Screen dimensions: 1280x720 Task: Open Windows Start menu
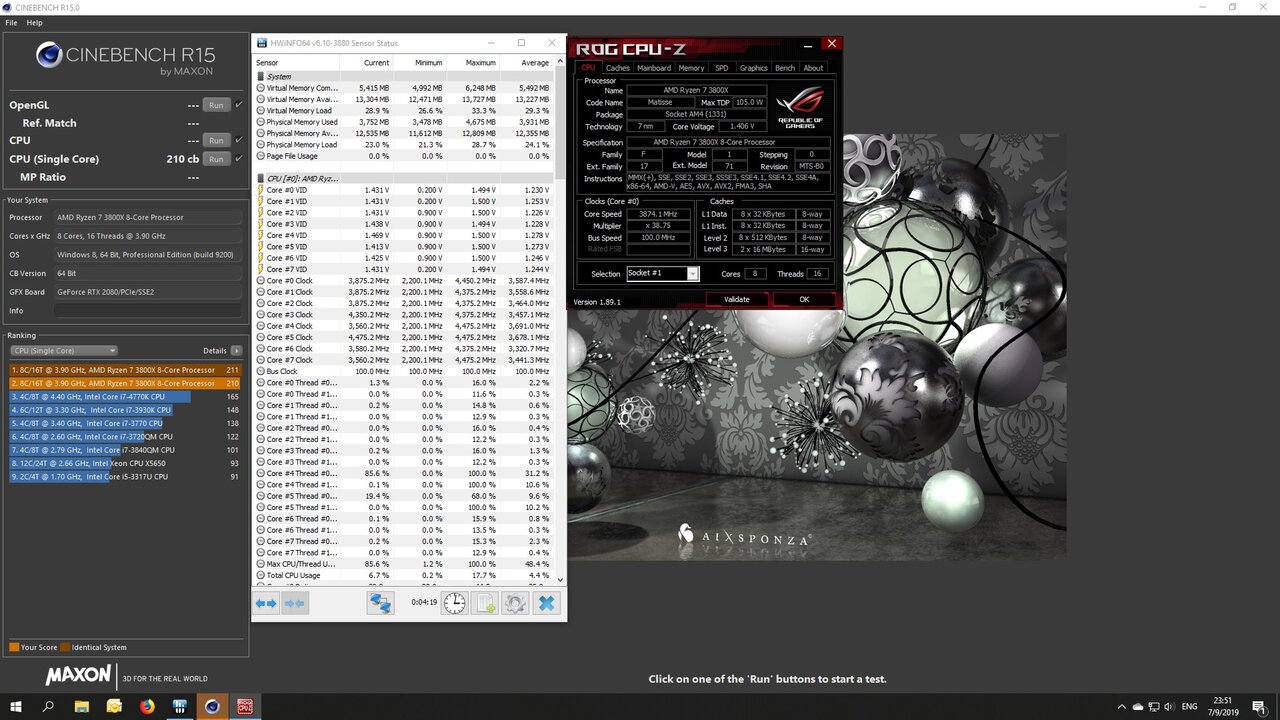click(16, 706)
